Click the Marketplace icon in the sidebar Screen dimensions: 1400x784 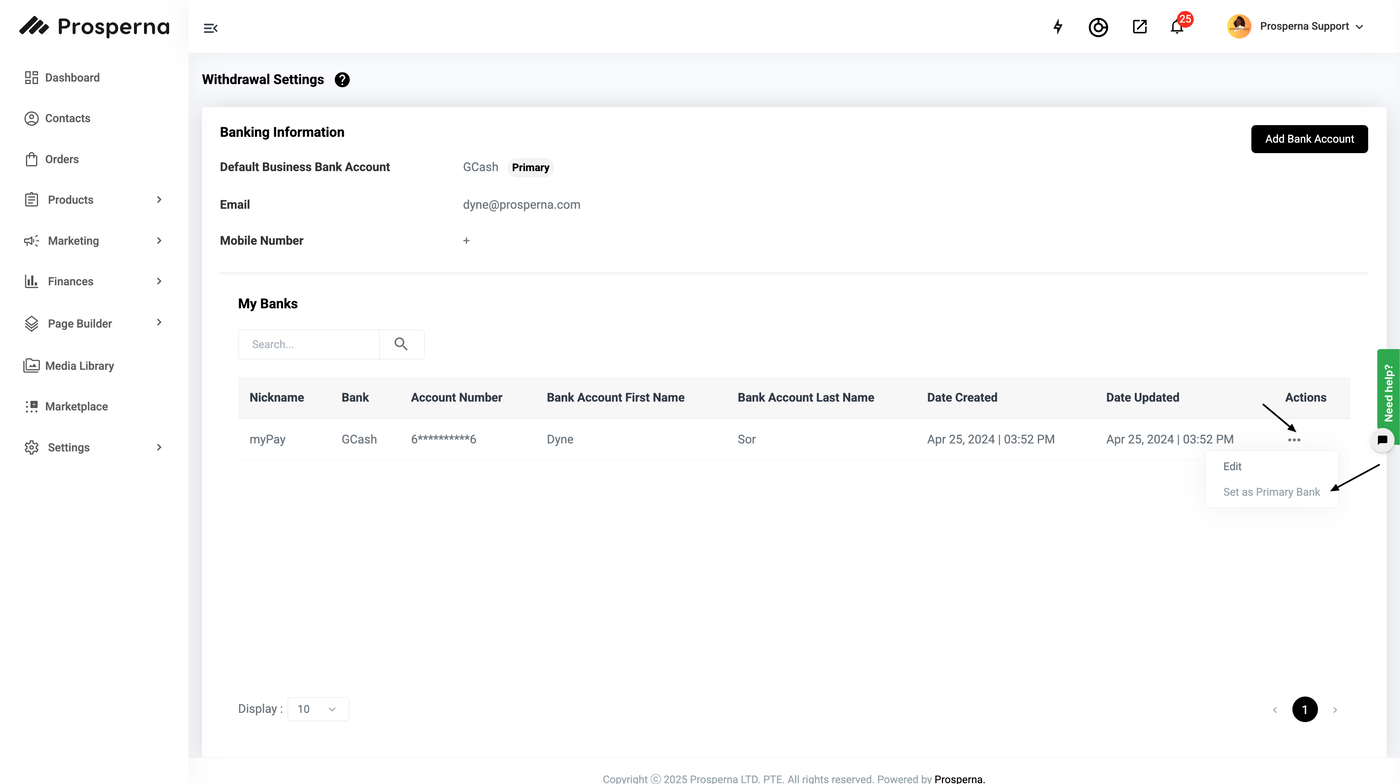point(31,407)
